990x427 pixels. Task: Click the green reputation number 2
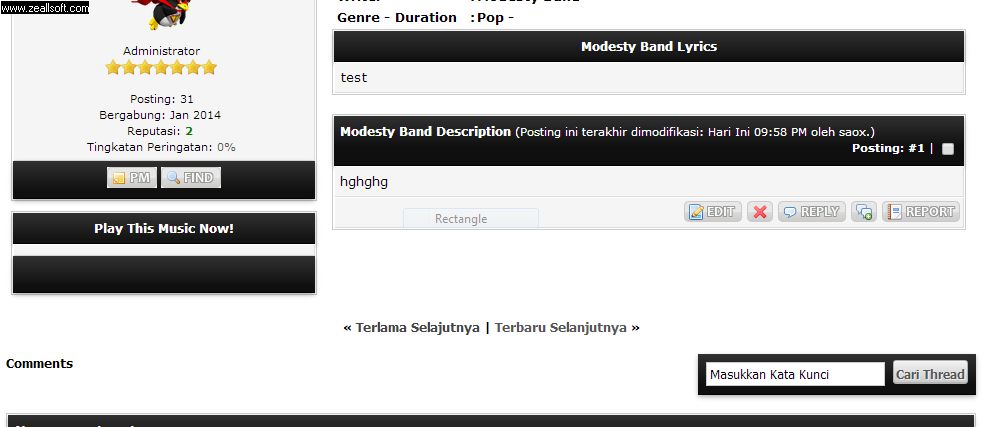point(189,131)
